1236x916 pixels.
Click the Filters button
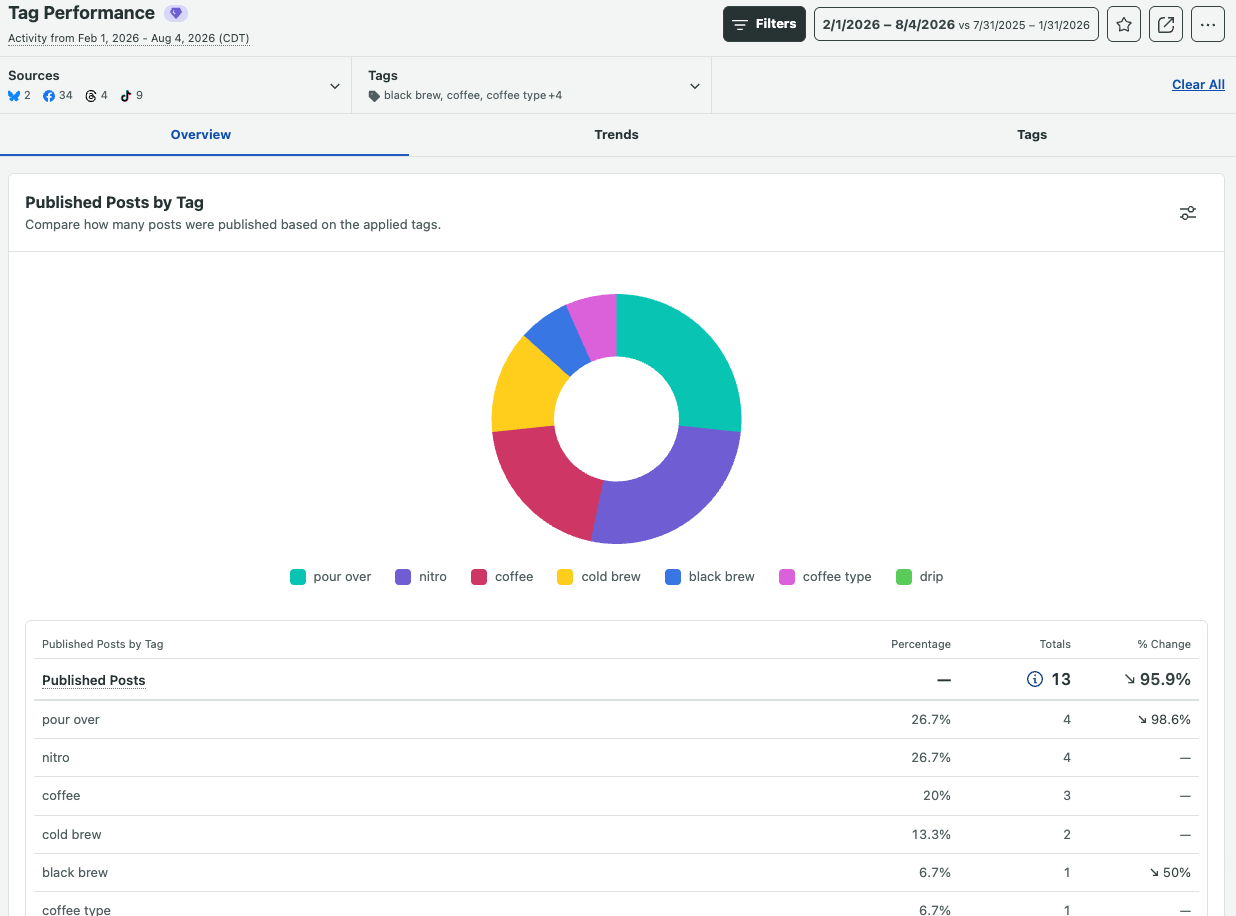point(764,25)
